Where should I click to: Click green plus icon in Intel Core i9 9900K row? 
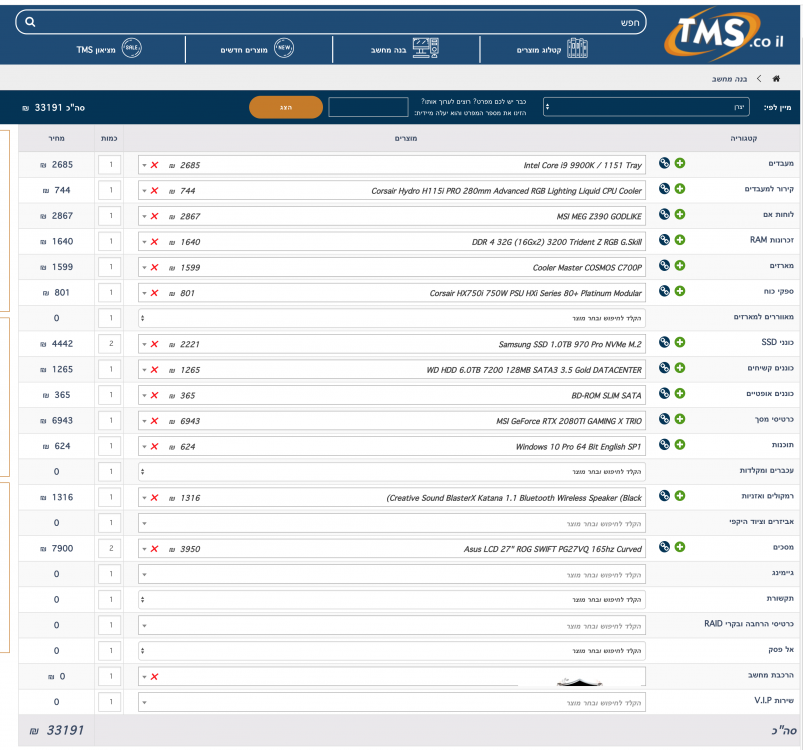coord(680,163)
